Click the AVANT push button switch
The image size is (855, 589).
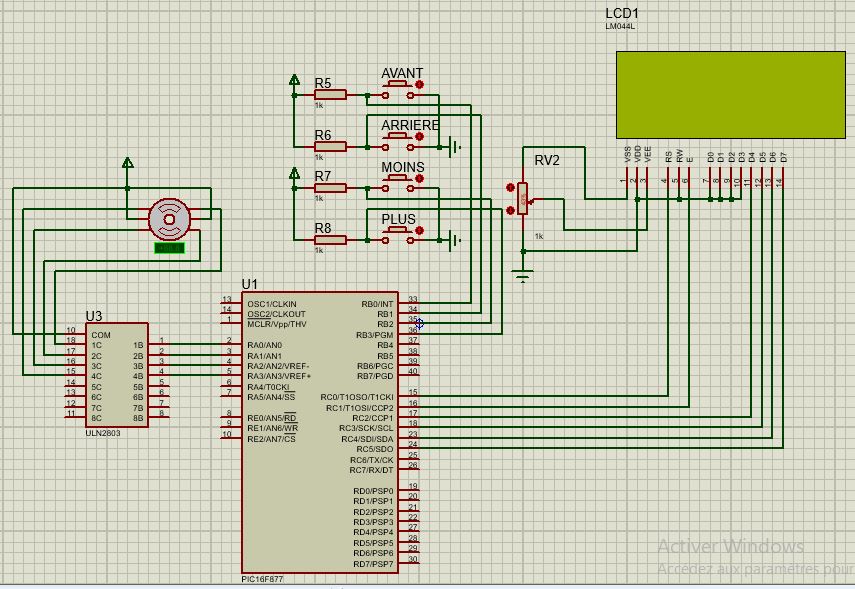point(398,90)
